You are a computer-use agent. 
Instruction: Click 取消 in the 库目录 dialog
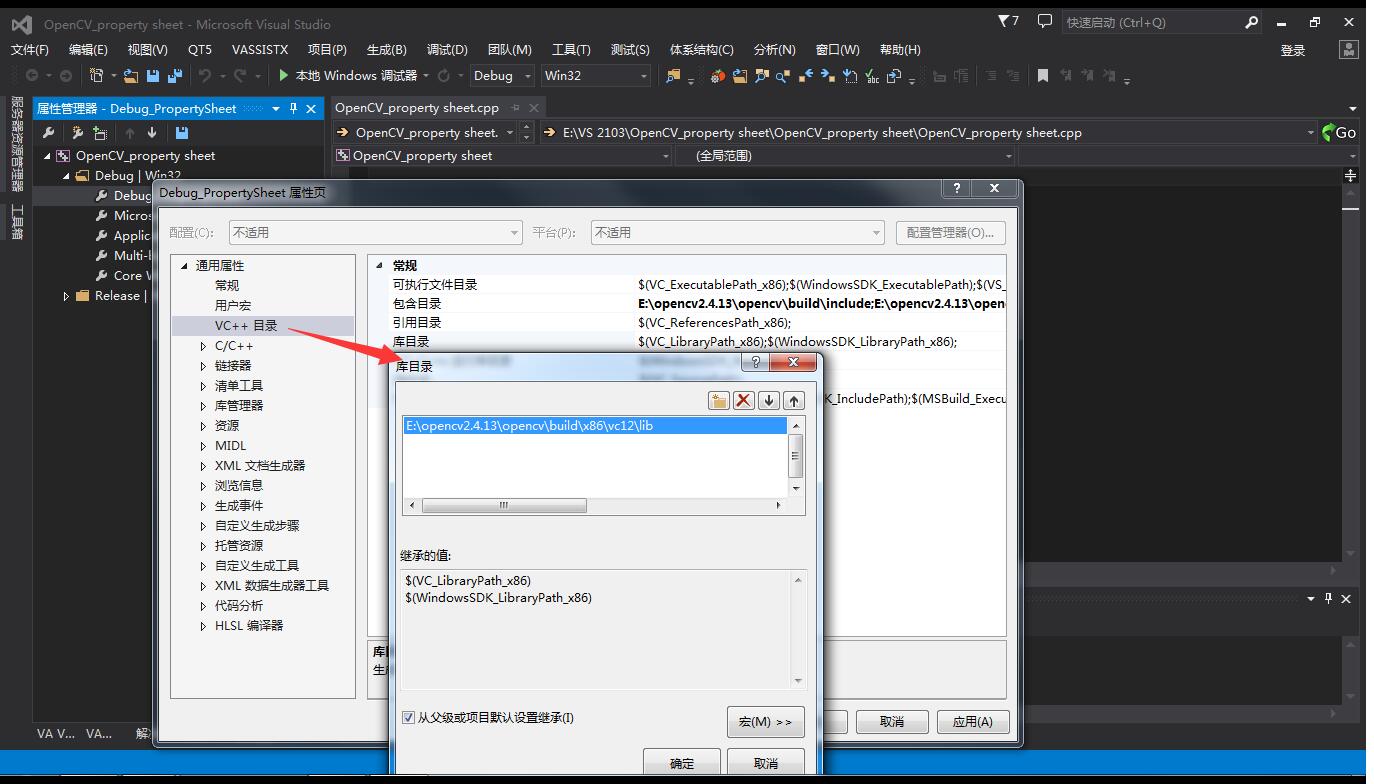pyautogui.click(x=766, y=763)
